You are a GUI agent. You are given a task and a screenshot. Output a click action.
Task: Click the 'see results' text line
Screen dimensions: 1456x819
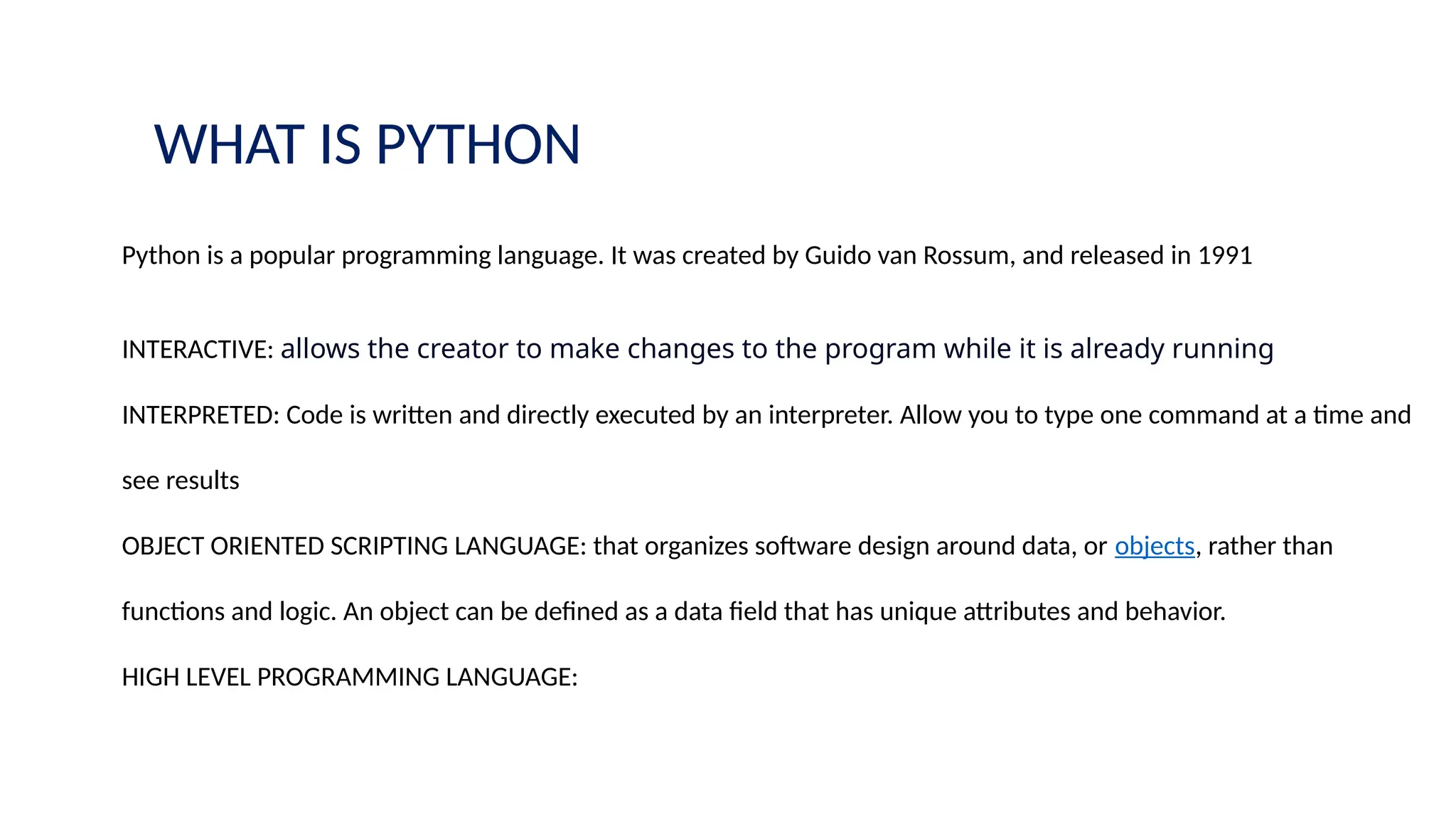[x=181, y=481]
